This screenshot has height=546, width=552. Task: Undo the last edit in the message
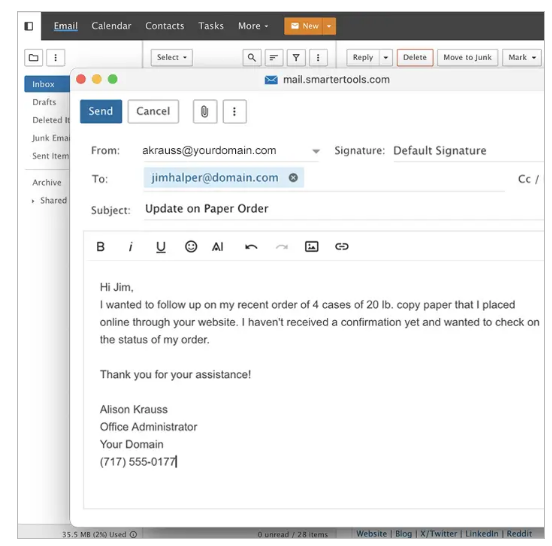point(251,247)
